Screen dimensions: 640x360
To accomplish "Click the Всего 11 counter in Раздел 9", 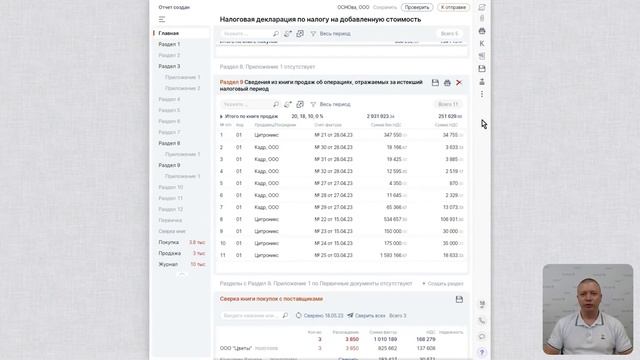I will pos(448,104).
